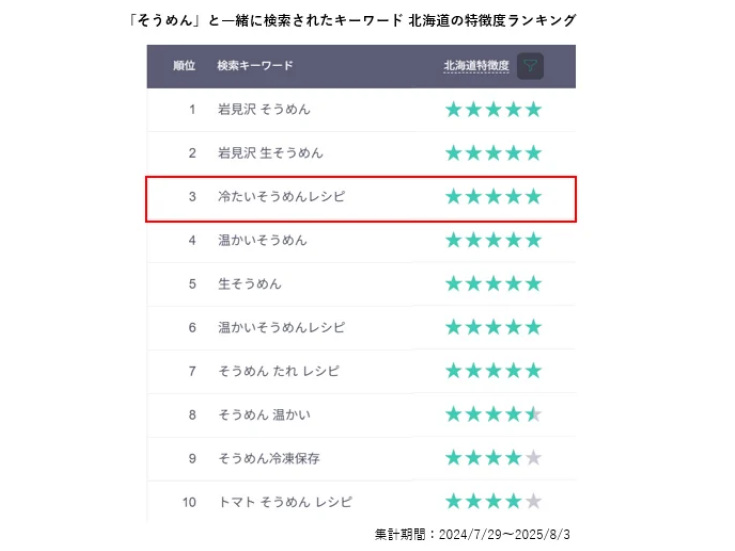This screenshot has width=735, height=551.
Task: Select the 温かいそうめん keyword in rank 4
Action: pos(262,240)
